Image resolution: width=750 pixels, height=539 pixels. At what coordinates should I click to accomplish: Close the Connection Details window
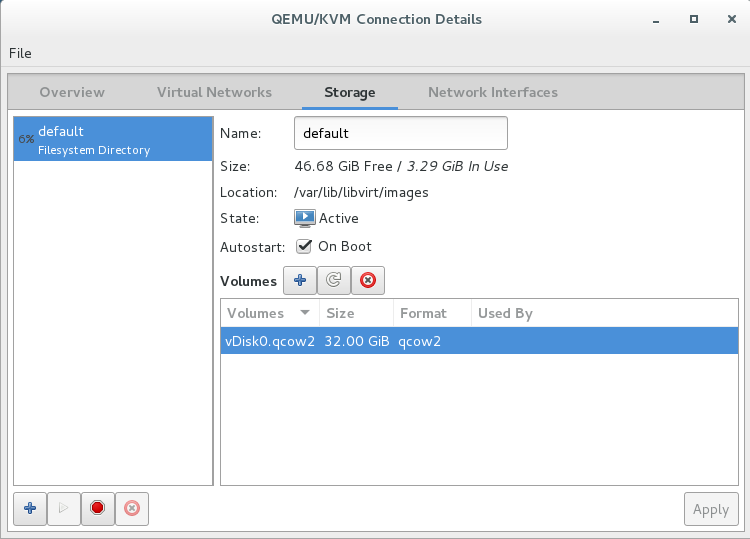coord(731,19)
